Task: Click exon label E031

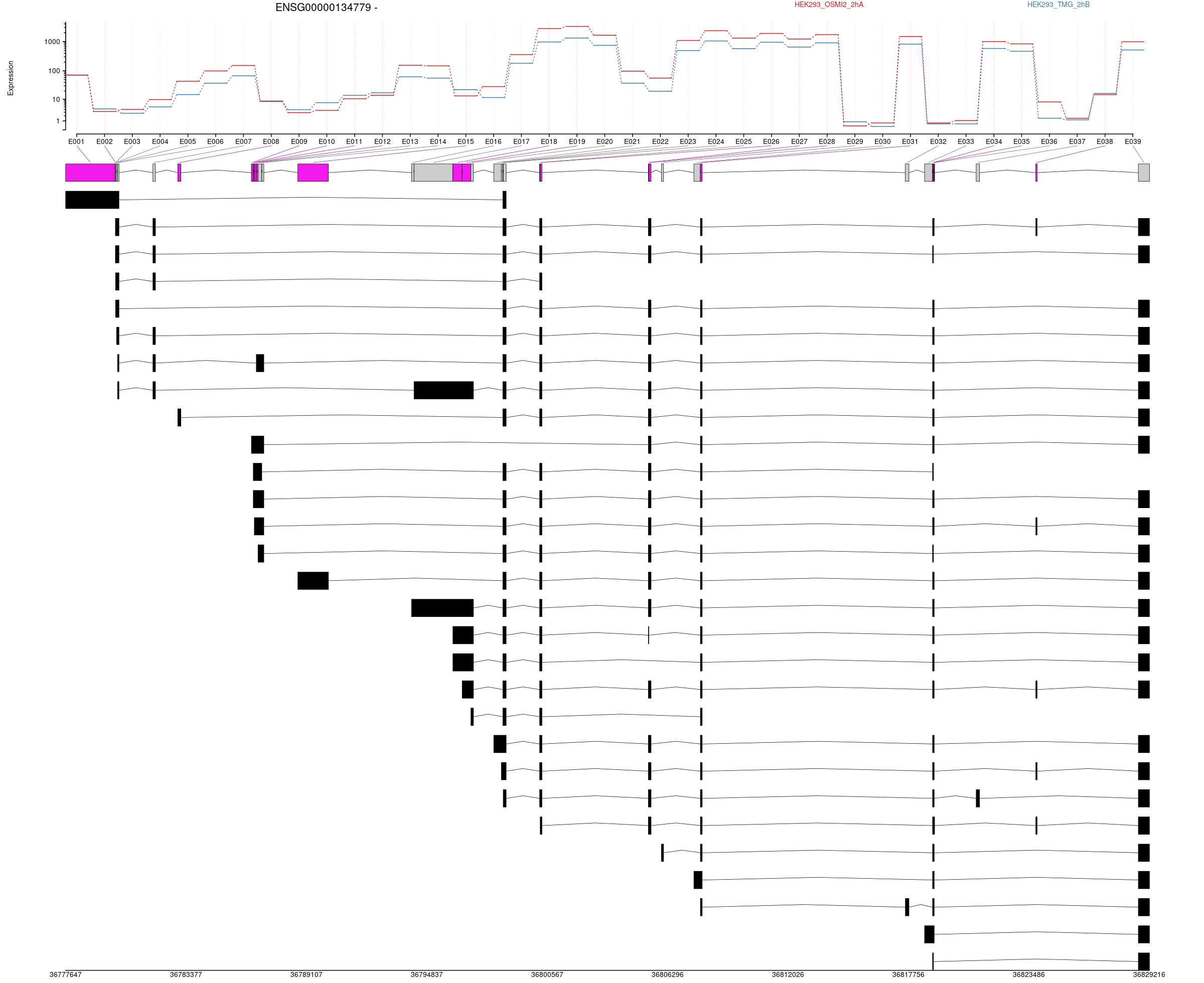Action: pos(910,141)
